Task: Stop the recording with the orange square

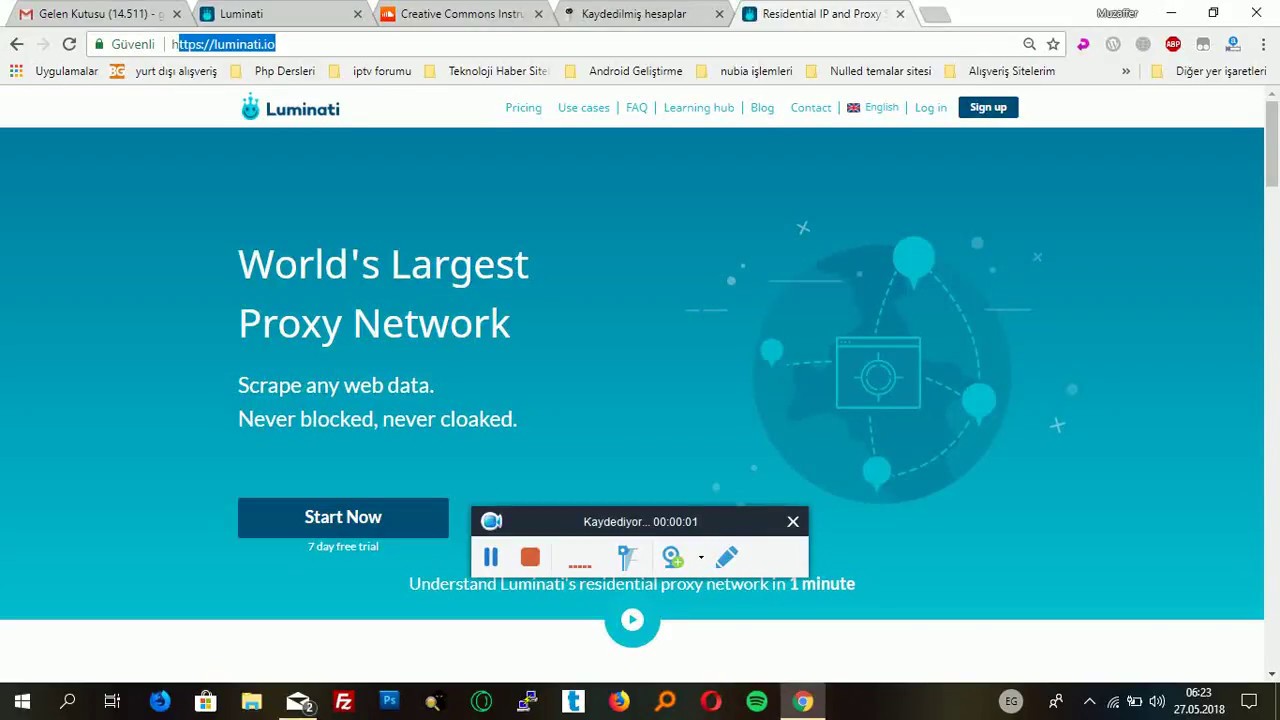Action: pos(530,557)
